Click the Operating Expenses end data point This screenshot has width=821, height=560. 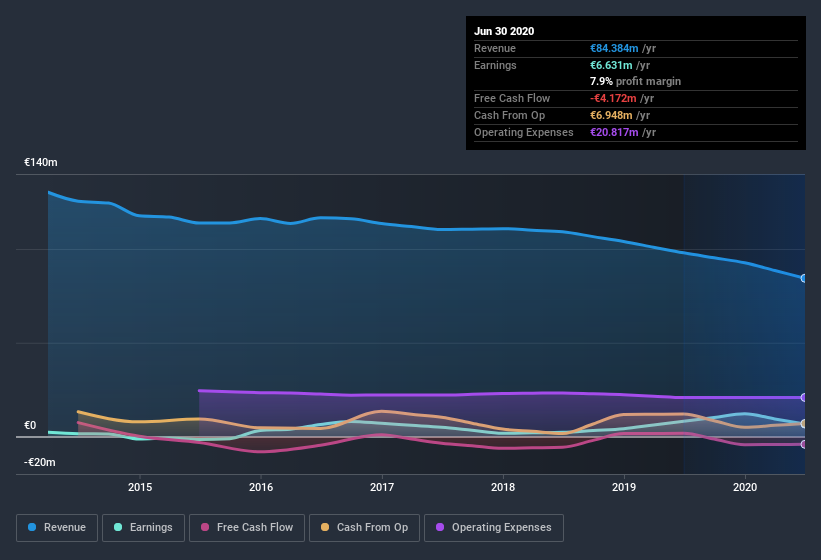coord(804,398)
